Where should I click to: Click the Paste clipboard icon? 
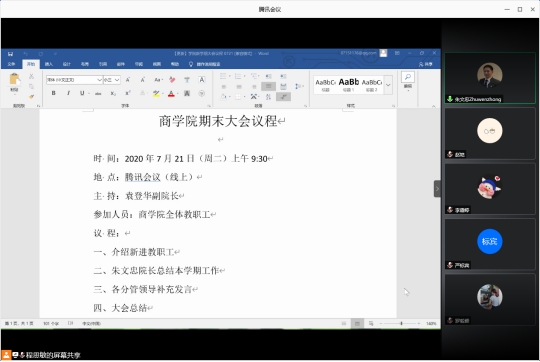[x=14, y=79]
